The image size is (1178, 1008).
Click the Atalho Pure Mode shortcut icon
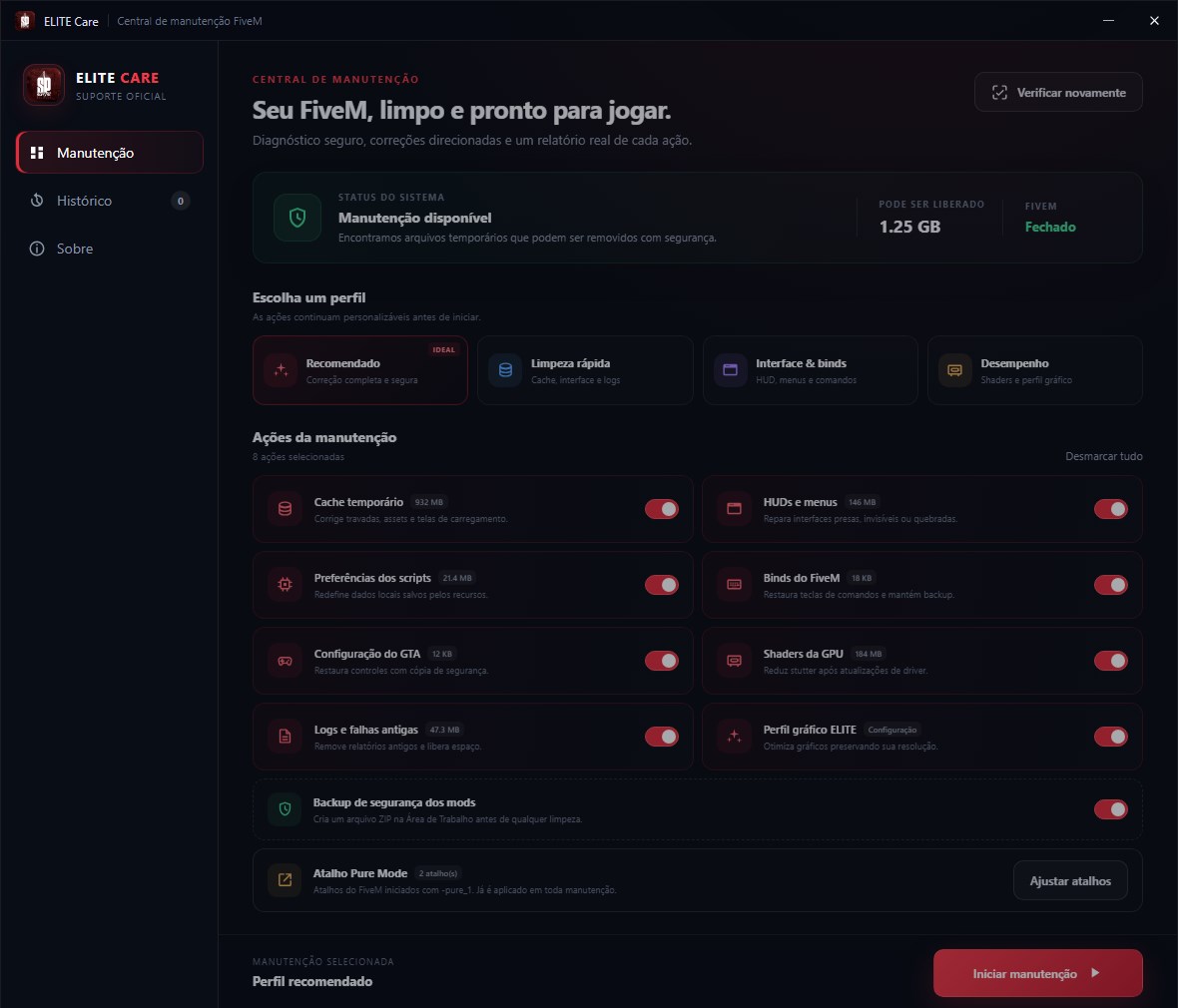coord(285,879)
